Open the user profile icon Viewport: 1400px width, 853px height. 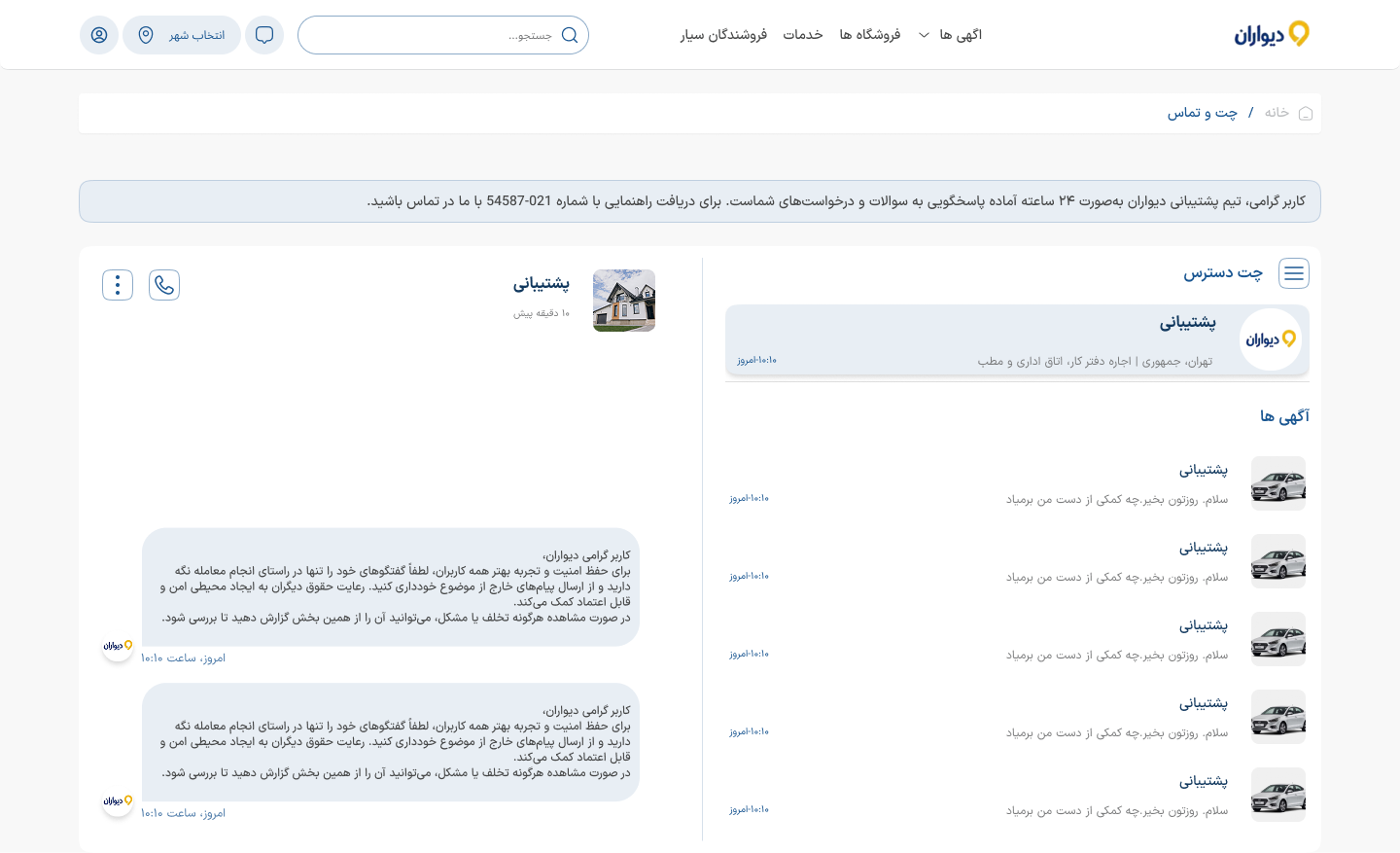99,35
